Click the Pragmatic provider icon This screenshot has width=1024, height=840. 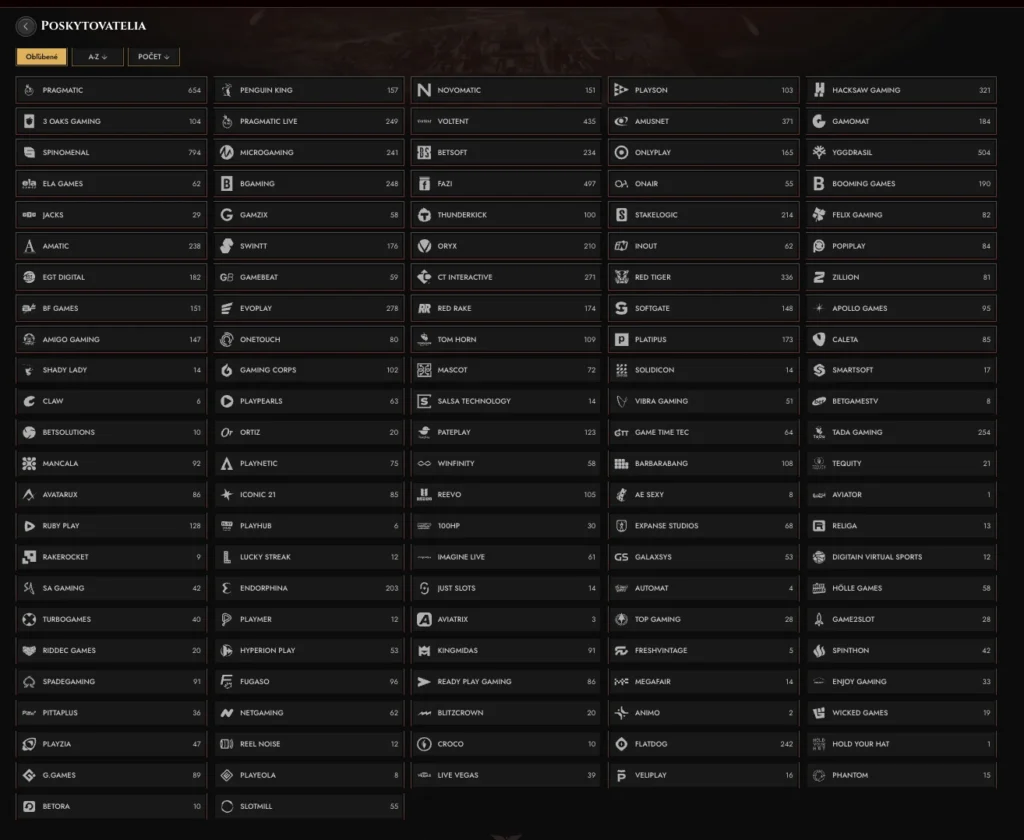click(29, 90)
